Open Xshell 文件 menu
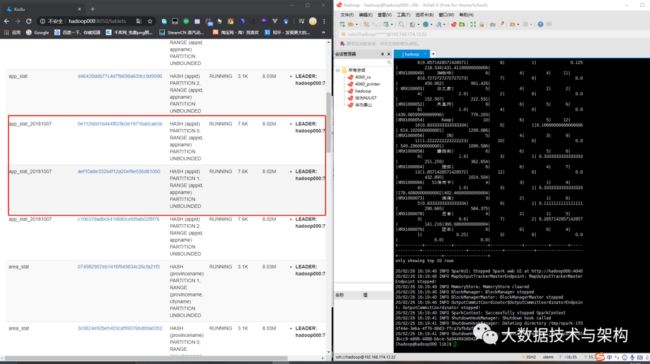Screen dimensions: 650x364 click(347, 15)
